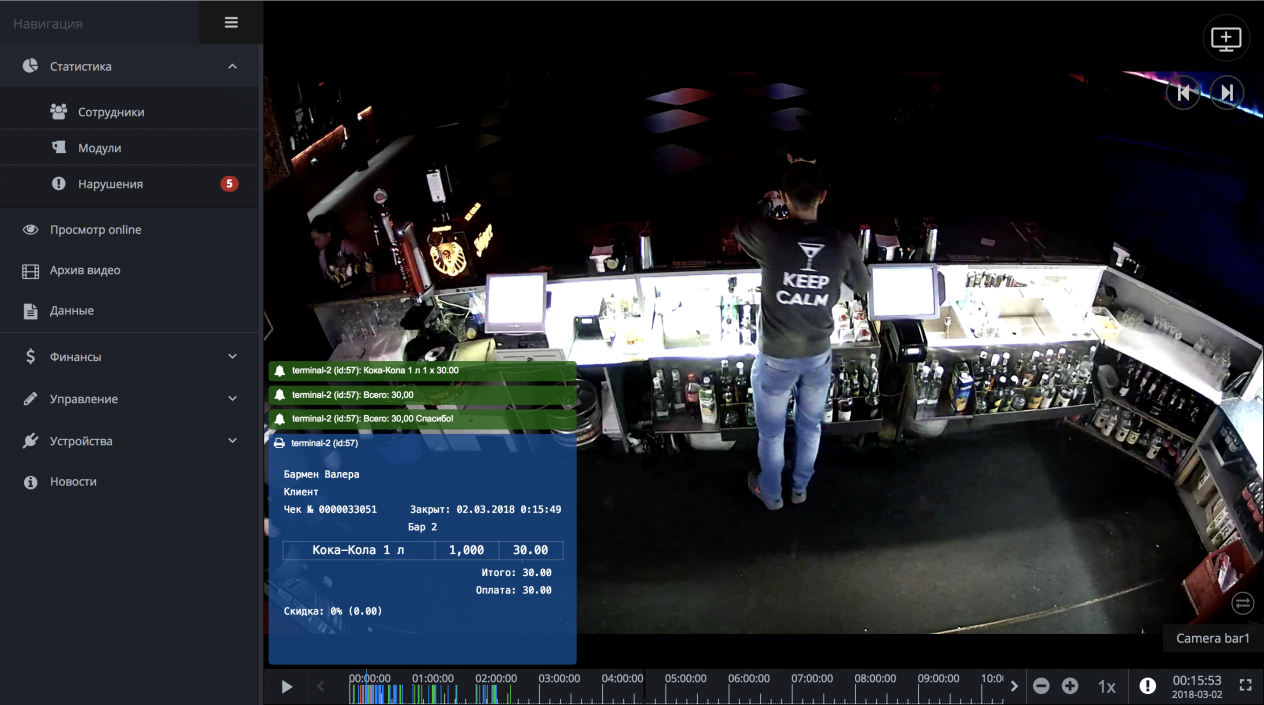
Task: Open Просмотр online view
Action: [x=95, y=230]
